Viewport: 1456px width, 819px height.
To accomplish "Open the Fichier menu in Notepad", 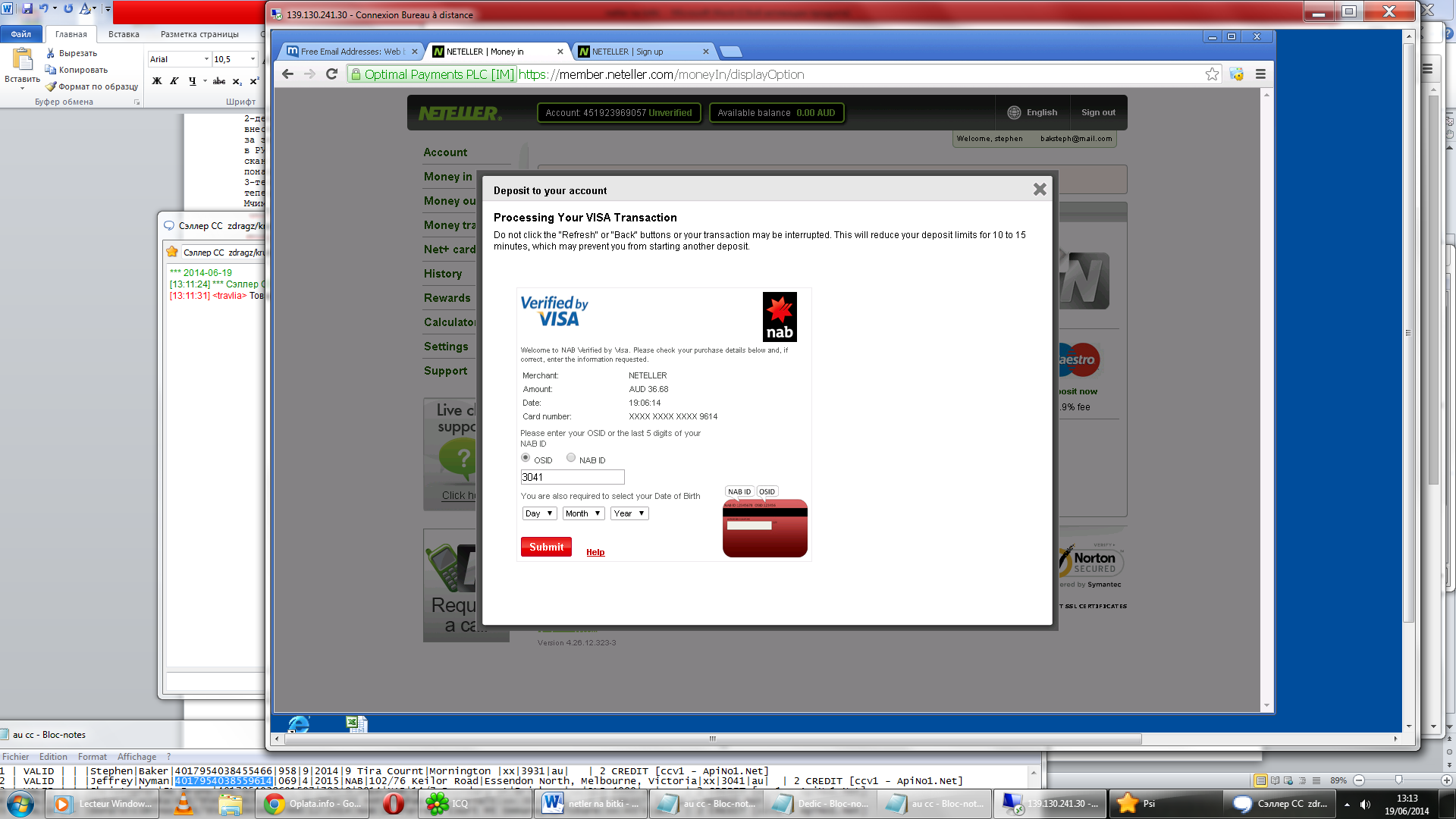I will [x=15, y=757].
